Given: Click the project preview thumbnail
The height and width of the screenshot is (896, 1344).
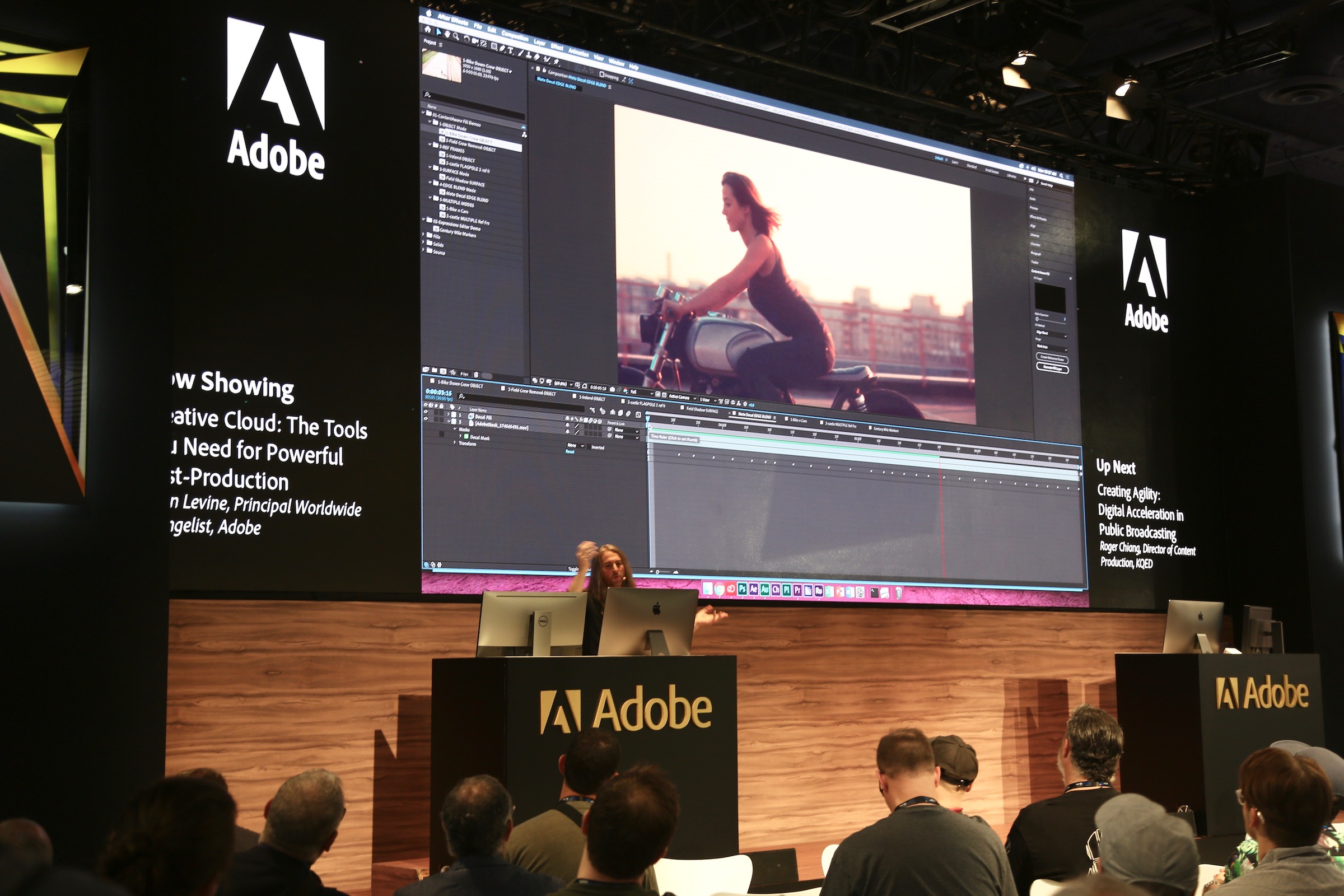Looking at the screenshot, I should 442,66.
